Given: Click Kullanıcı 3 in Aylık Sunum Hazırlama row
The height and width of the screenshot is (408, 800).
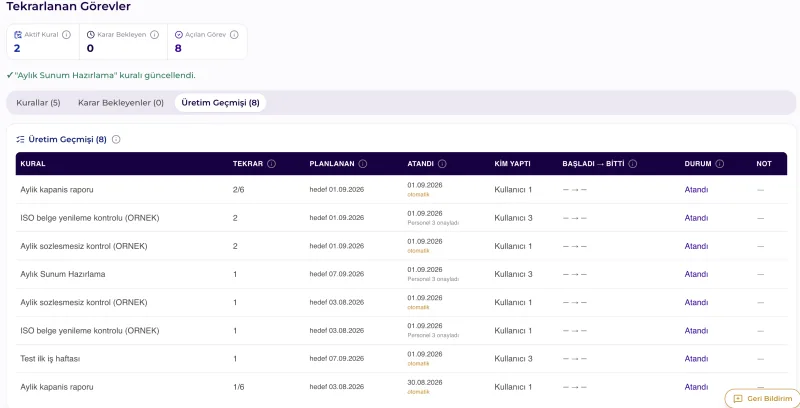Looking at the screenshot, I should (513, 274).
